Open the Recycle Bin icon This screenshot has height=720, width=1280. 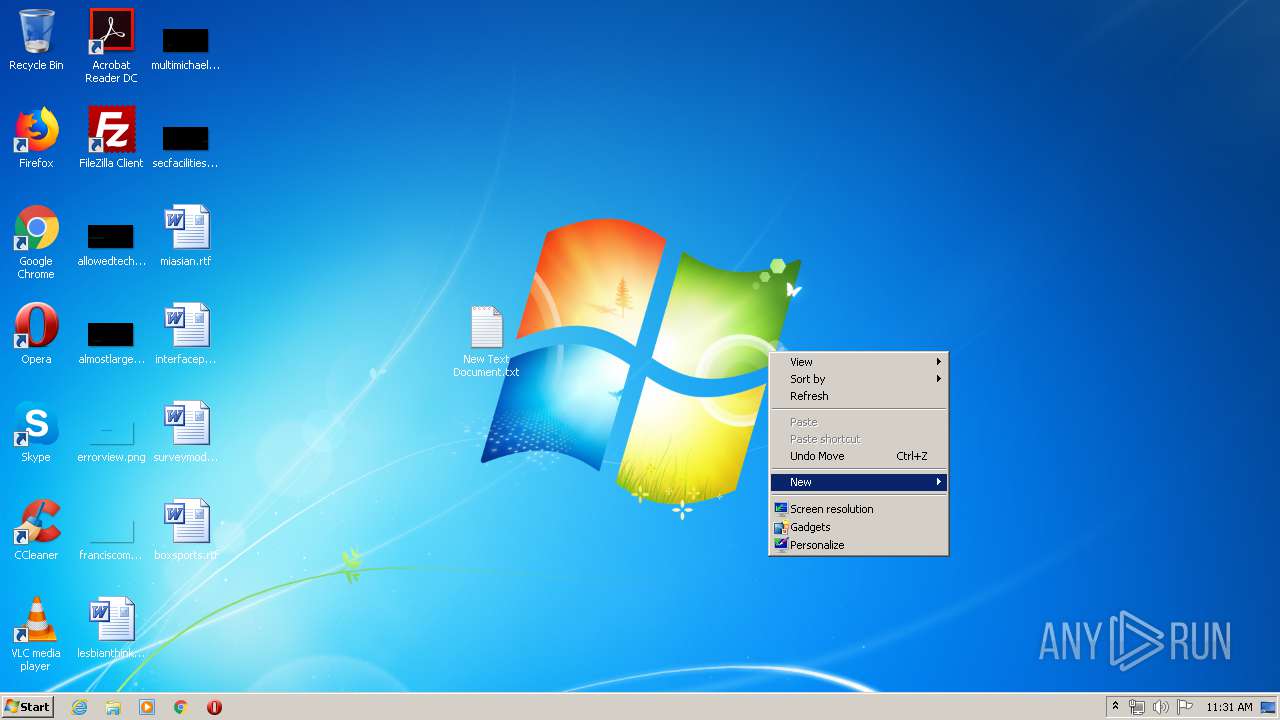coord(36,40)
